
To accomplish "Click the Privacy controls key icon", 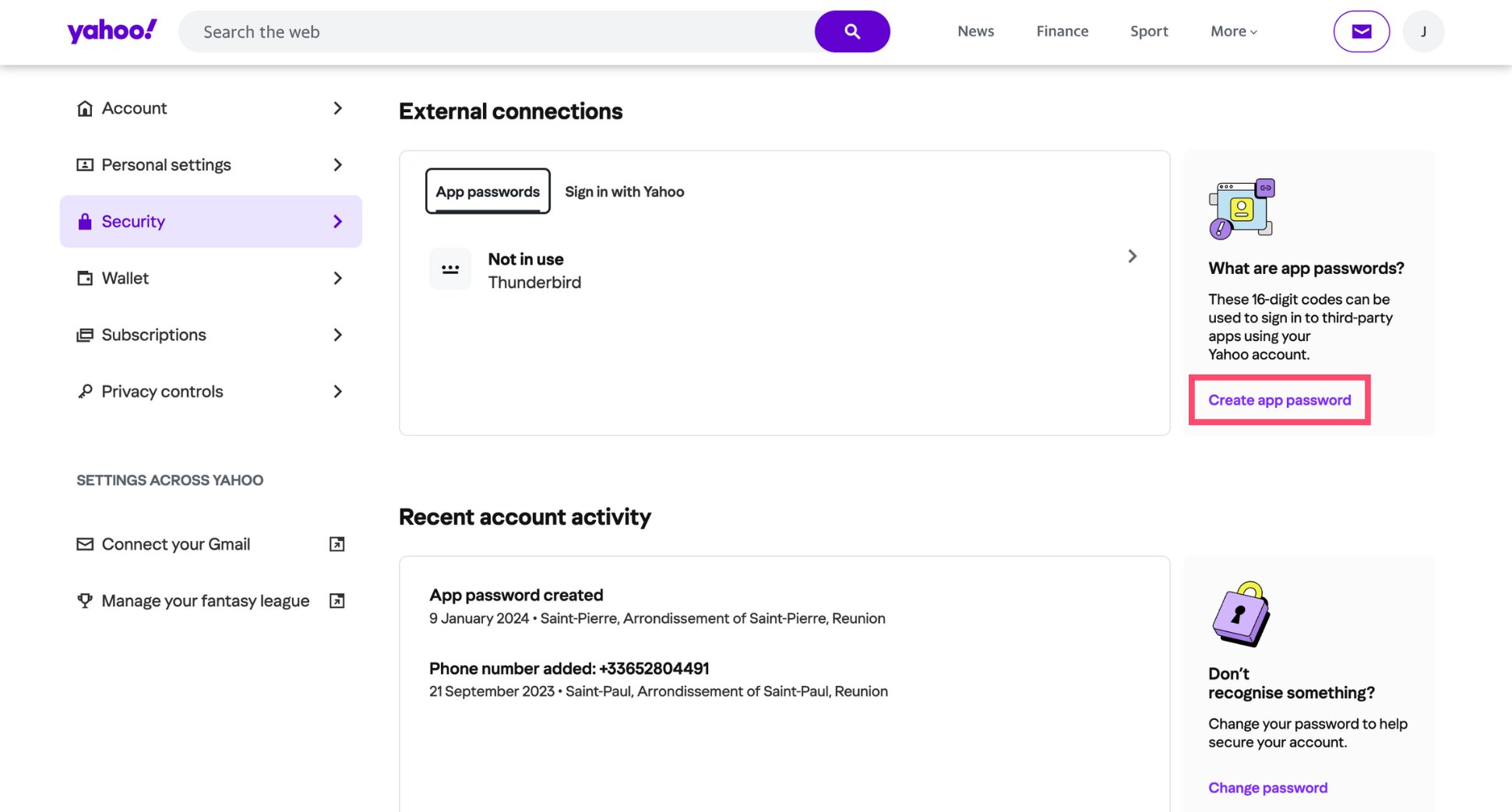I will point(85,392).
